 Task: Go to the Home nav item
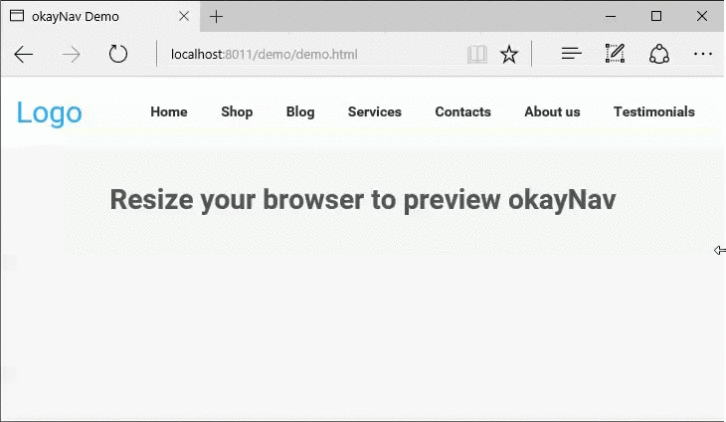169,112
